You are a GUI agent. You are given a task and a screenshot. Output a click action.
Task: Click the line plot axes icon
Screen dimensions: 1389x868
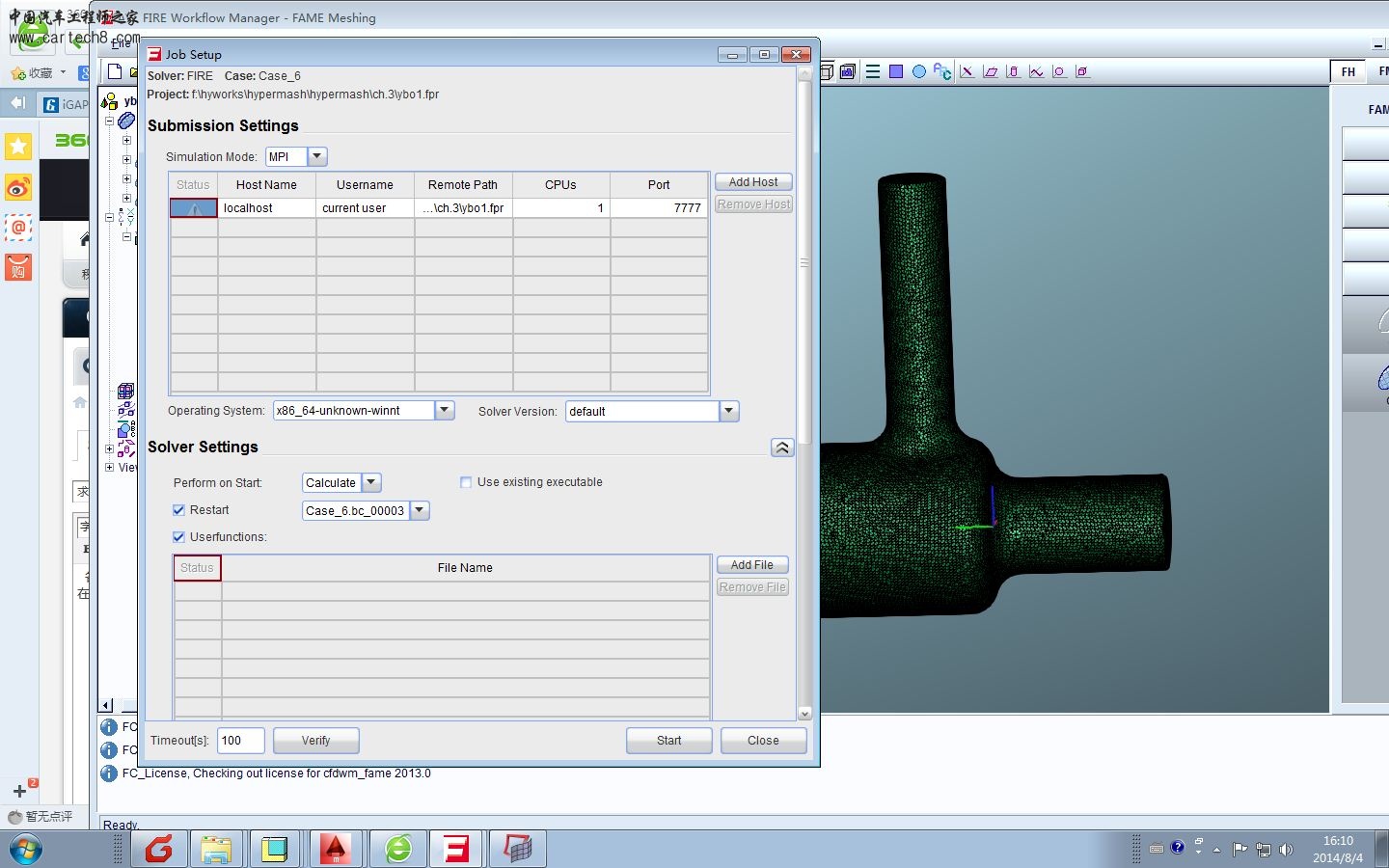pyautogui.click(x=967, y=71)
